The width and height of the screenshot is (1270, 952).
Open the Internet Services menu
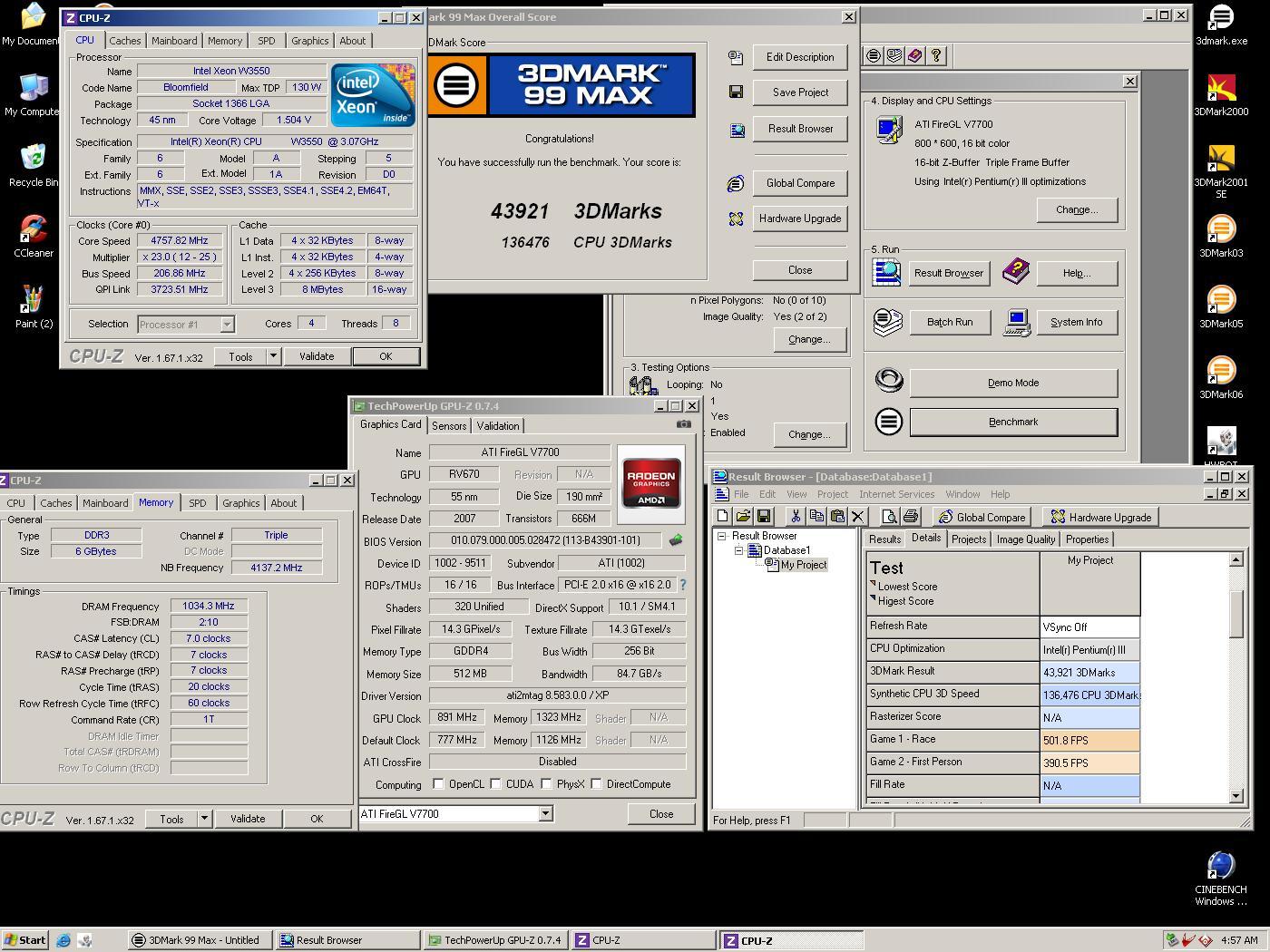[x=896, y=494]
